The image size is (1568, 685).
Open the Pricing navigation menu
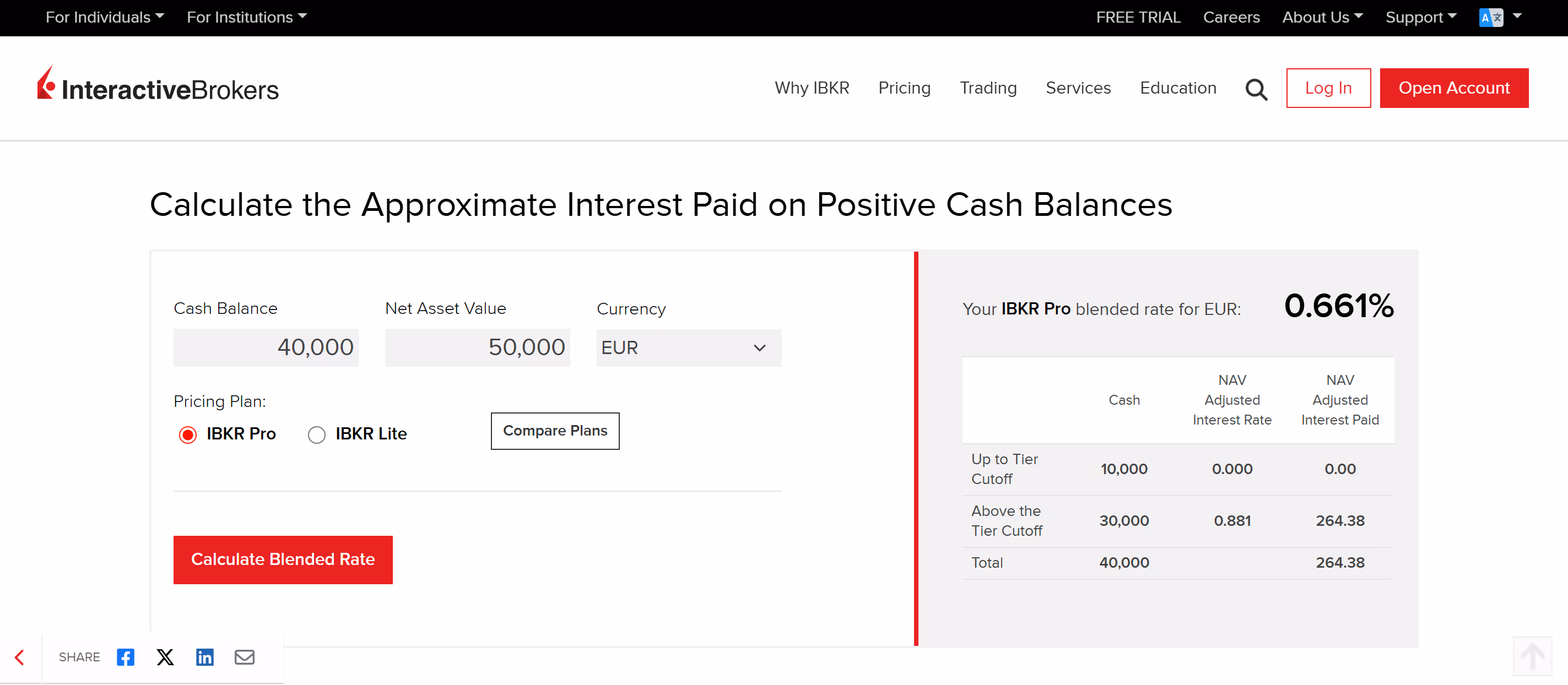[904, 88]
